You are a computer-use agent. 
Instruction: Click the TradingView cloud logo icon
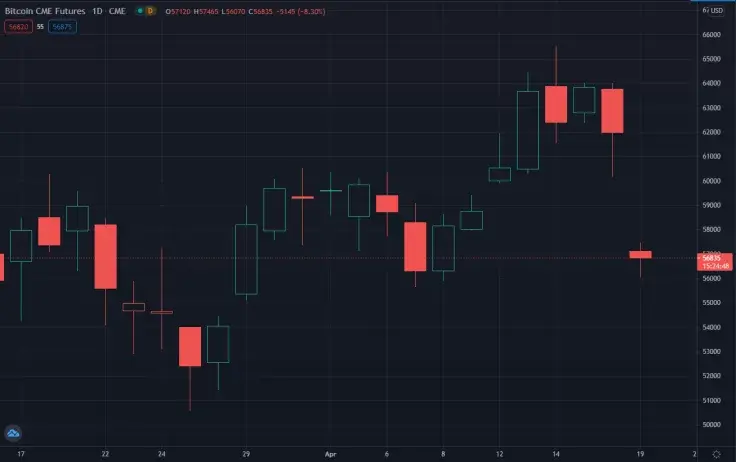(14, 434)
